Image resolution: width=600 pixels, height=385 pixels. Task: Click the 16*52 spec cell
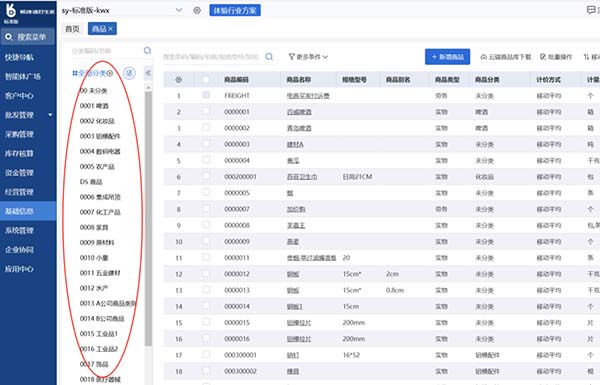pos(351,355)
